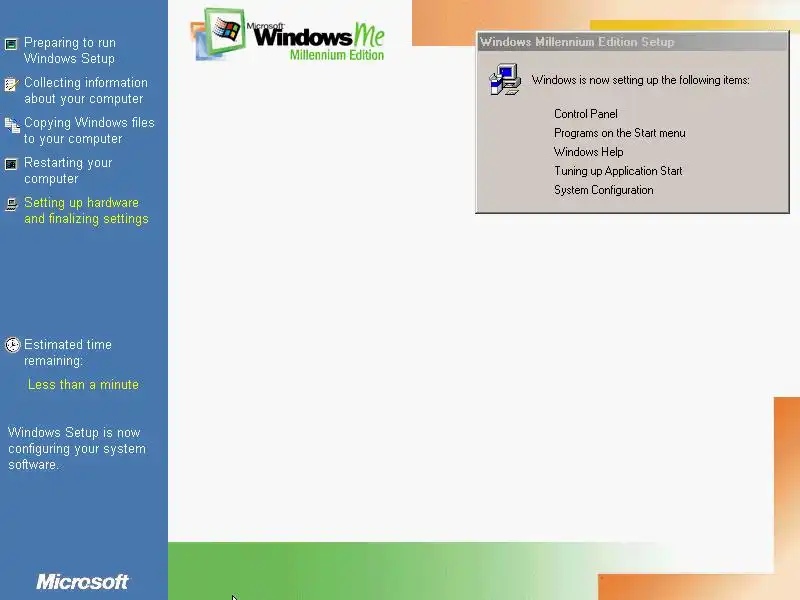800x600 pixels.
Task: Click "Estimated time remaining" label
Action: [67, 353]
